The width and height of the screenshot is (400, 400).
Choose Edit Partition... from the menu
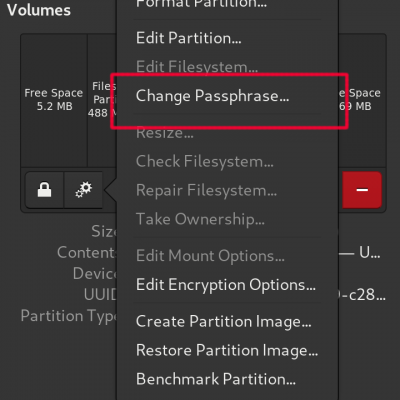(x=188, y=38)
